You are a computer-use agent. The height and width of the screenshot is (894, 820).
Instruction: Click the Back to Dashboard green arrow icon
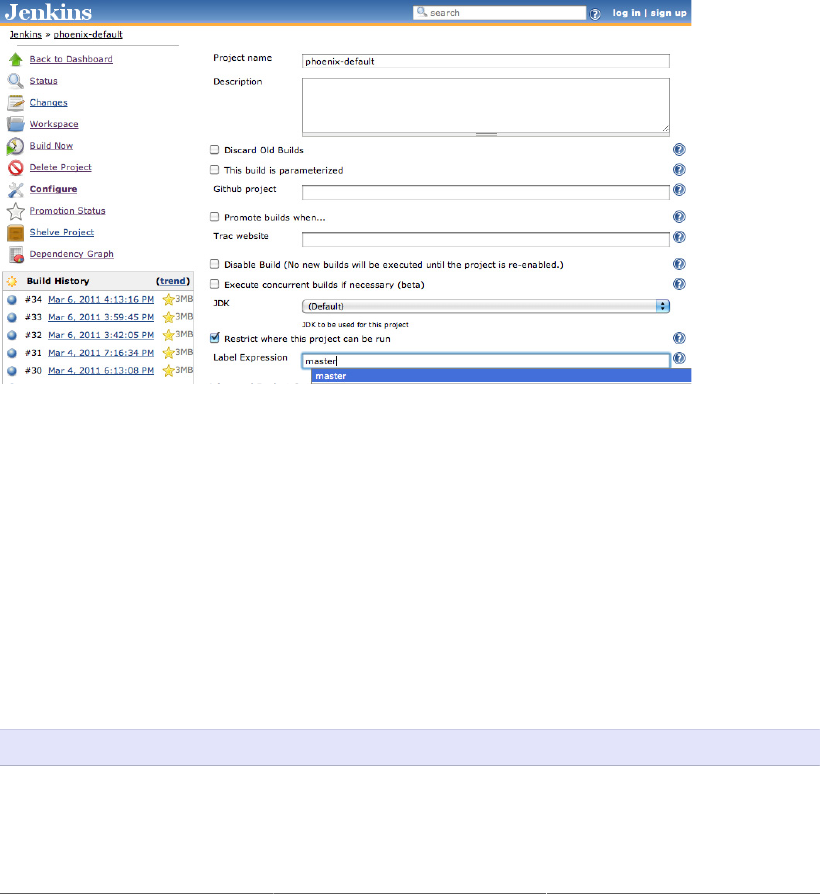click(x=15, y=59)
